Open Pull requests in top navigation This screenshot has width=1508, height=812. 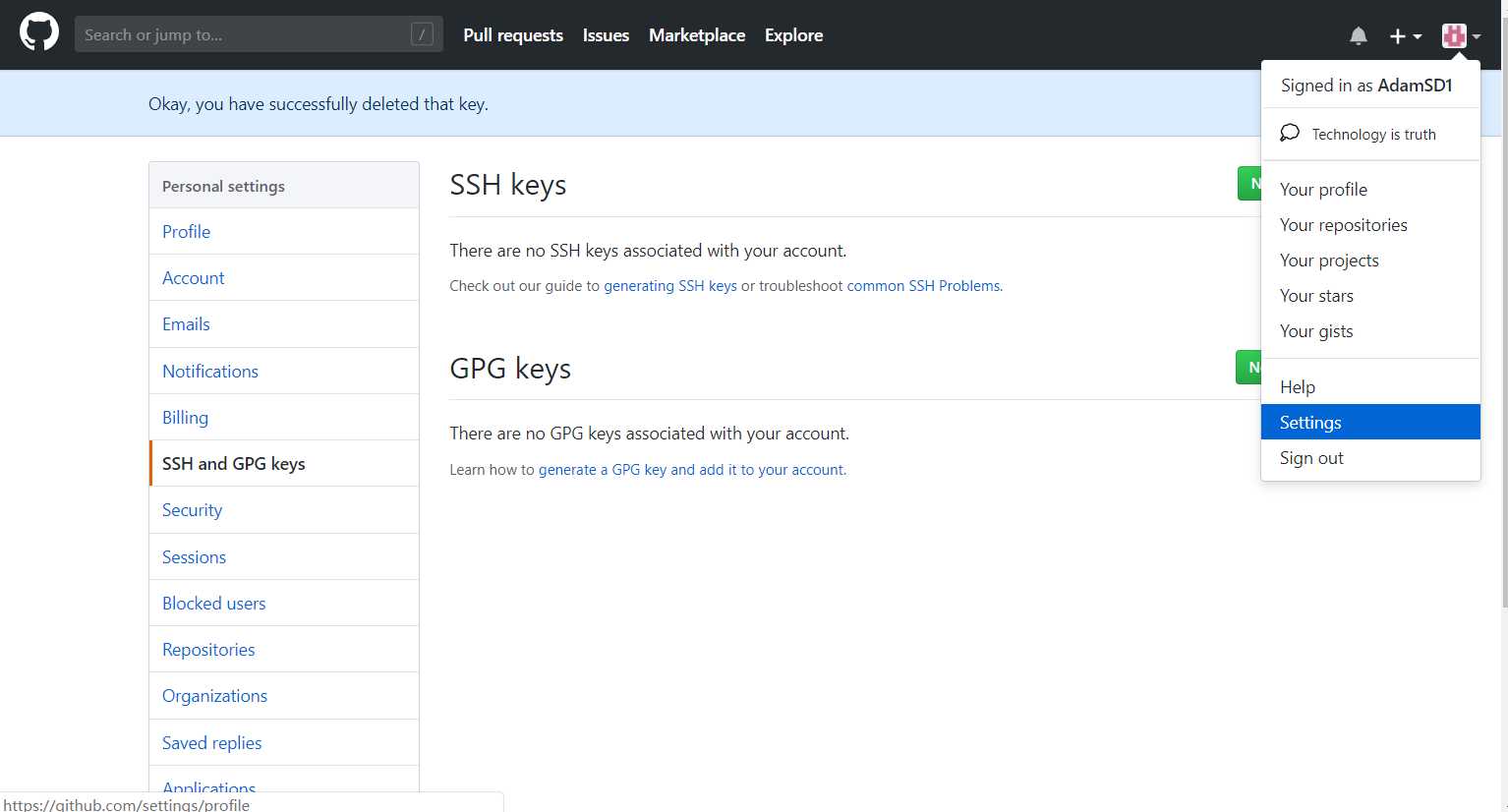tap(513, 35)
